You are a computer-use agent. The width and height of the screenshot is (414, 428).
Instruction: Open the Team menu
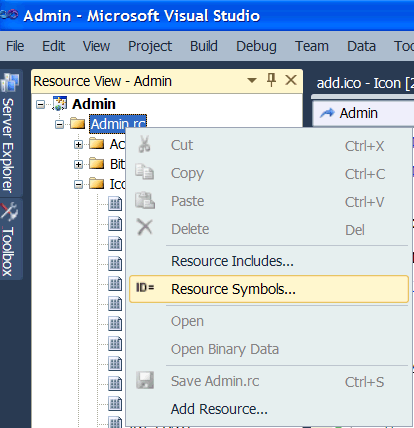tap(312, 46)
